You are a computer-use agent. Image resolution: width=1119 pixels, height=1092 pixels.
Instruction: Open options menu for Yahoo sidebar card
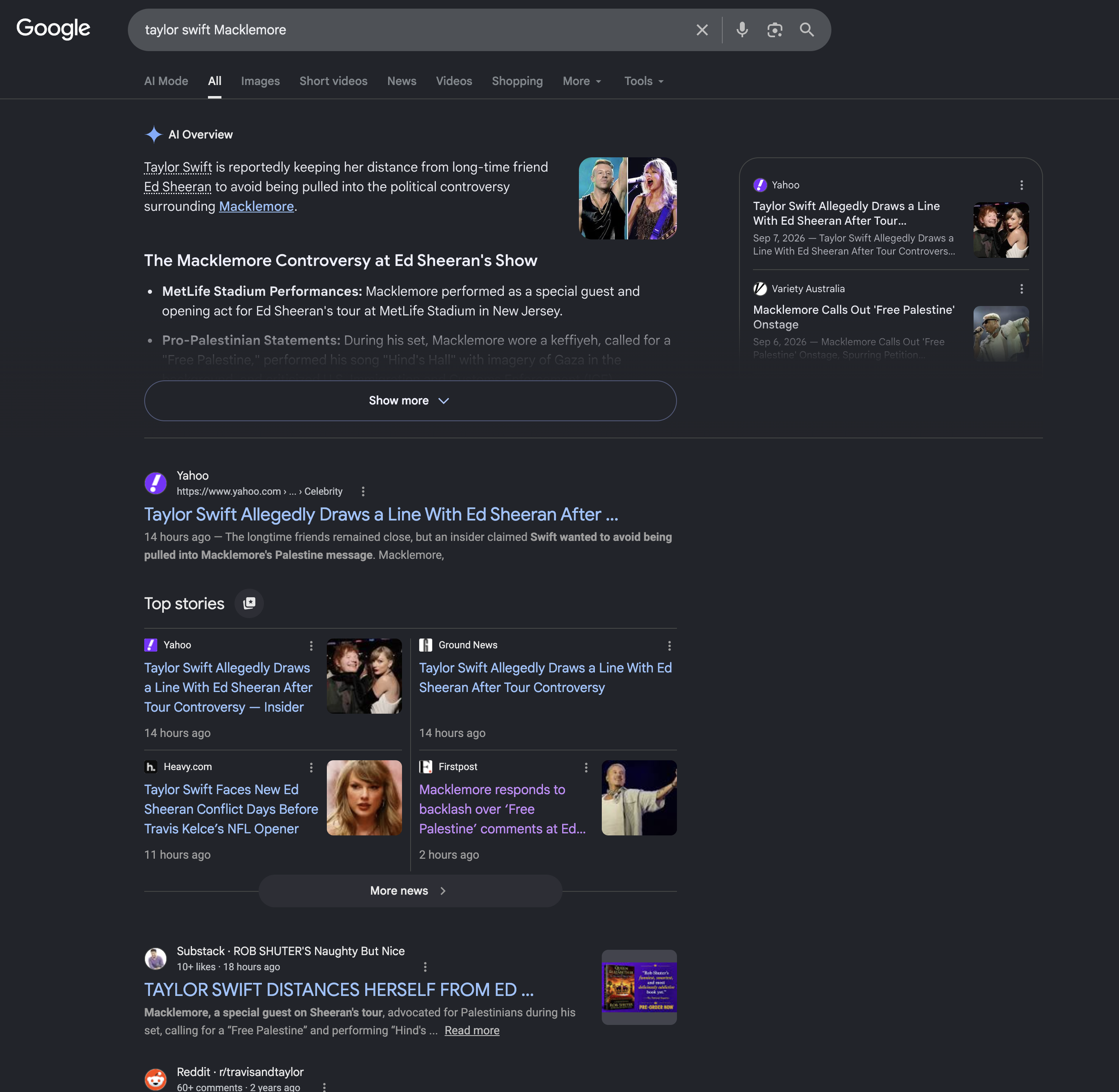pyautogui.click(x=1021, y=185)
